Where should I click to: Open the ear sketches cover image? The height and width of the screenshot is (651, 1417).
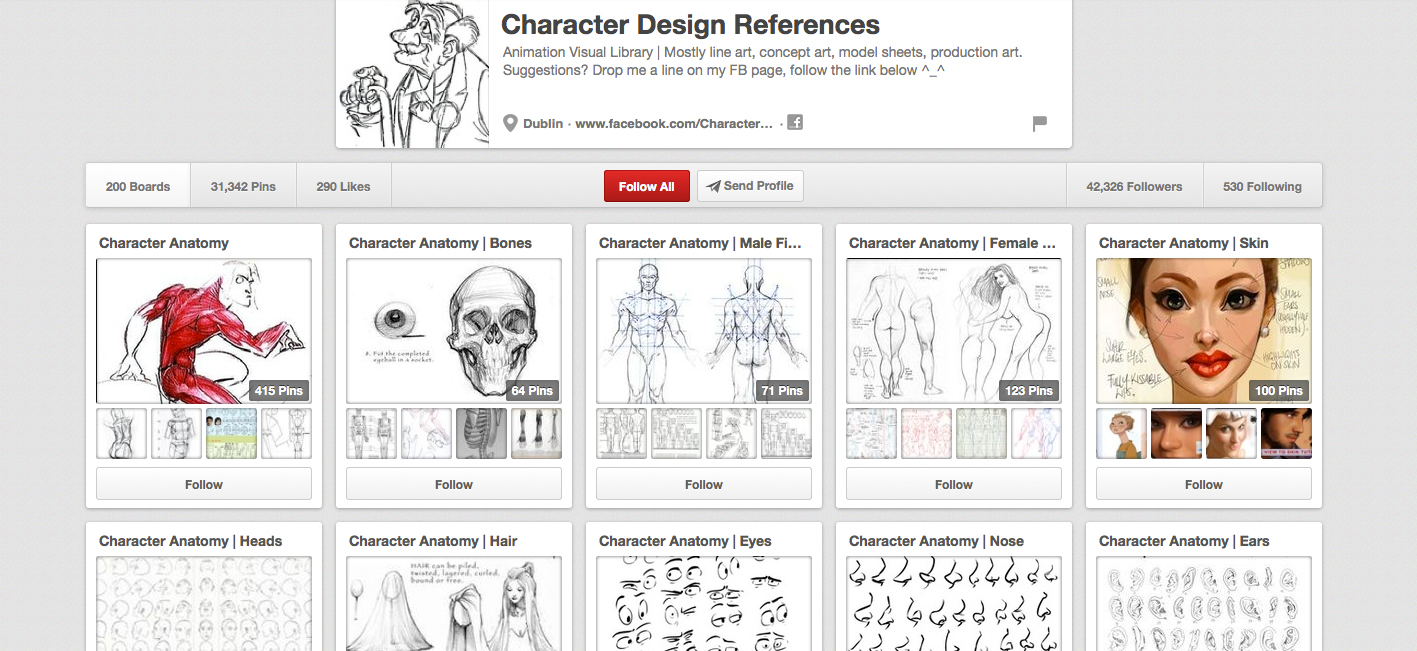[1204, 604]
